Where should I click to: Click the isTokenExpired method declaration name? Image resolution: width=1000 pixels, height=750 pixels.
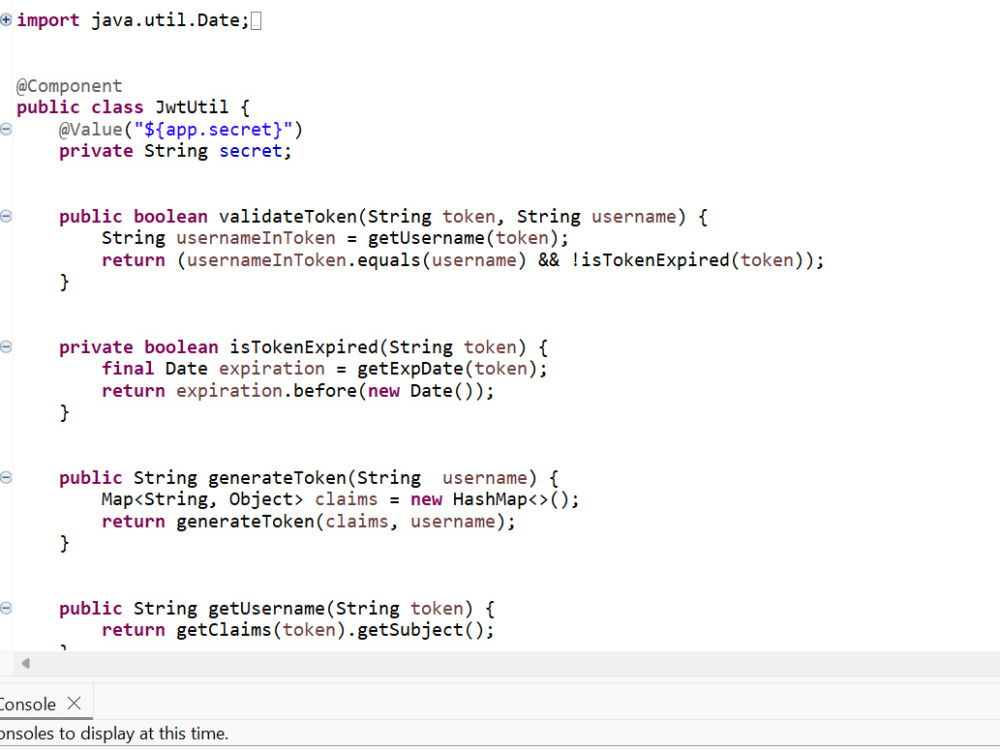pos(304,348)
